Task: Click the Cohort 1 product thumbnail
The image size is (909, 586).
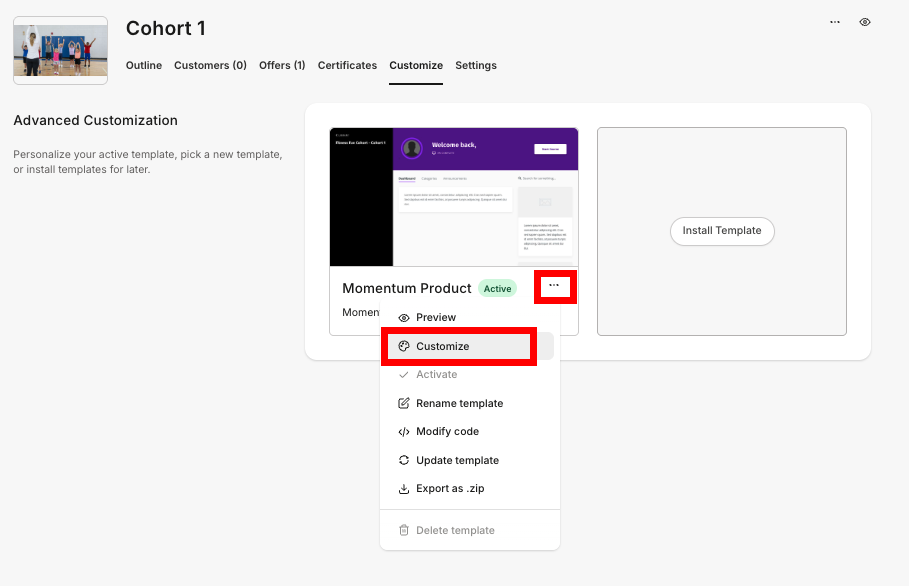Action: pyautogui.click(x=60, y=50)
